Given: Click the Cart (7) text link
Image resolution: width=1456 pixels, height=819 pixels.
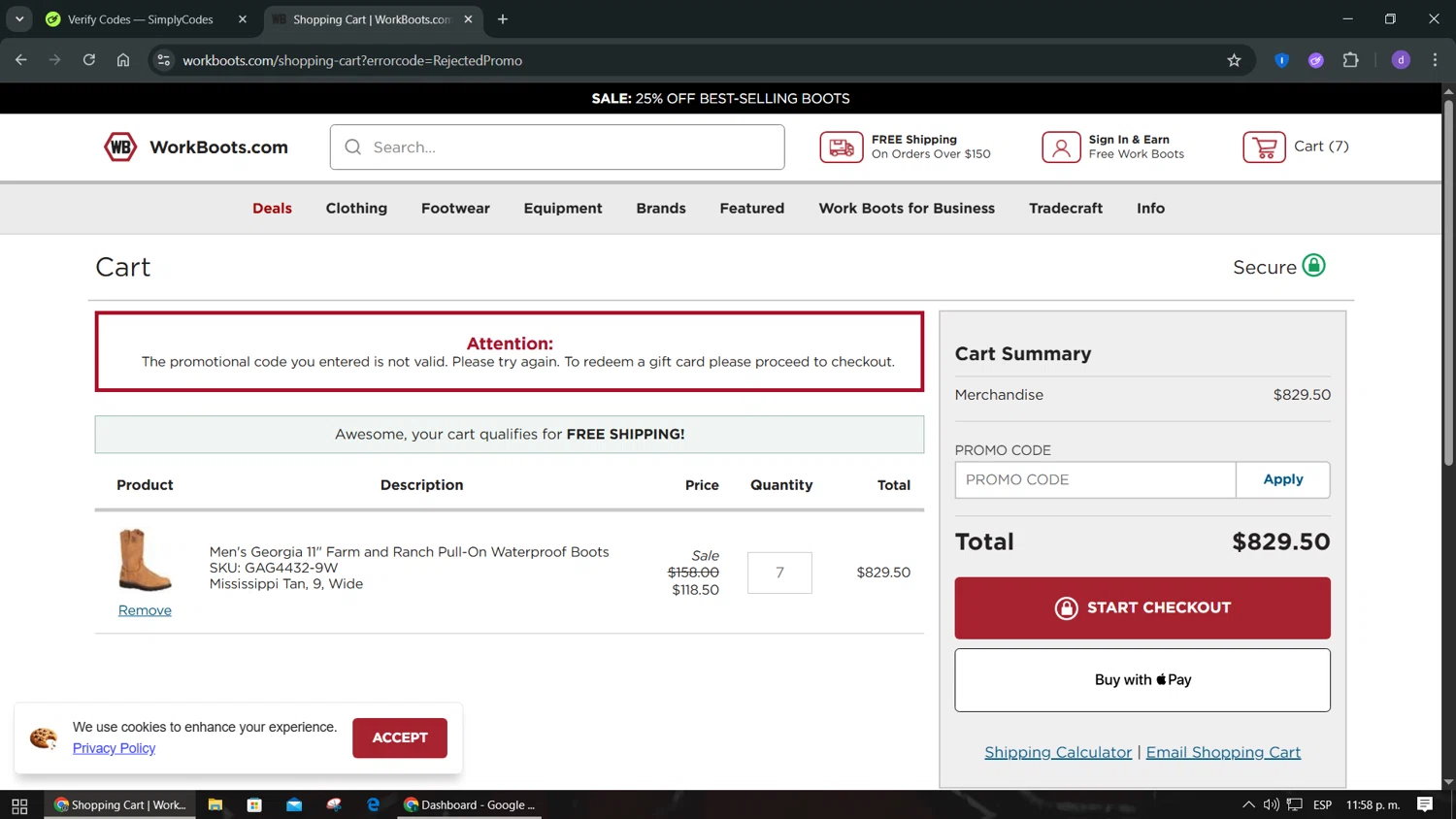Looking at the screenshot, I should click(1321, 147).
